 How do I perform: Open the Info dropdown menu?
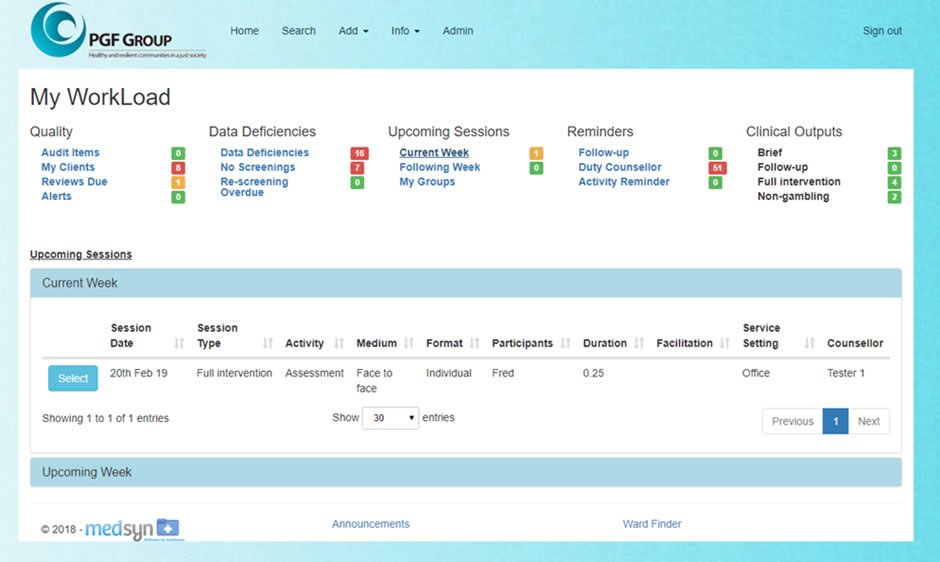coord(405,31)
